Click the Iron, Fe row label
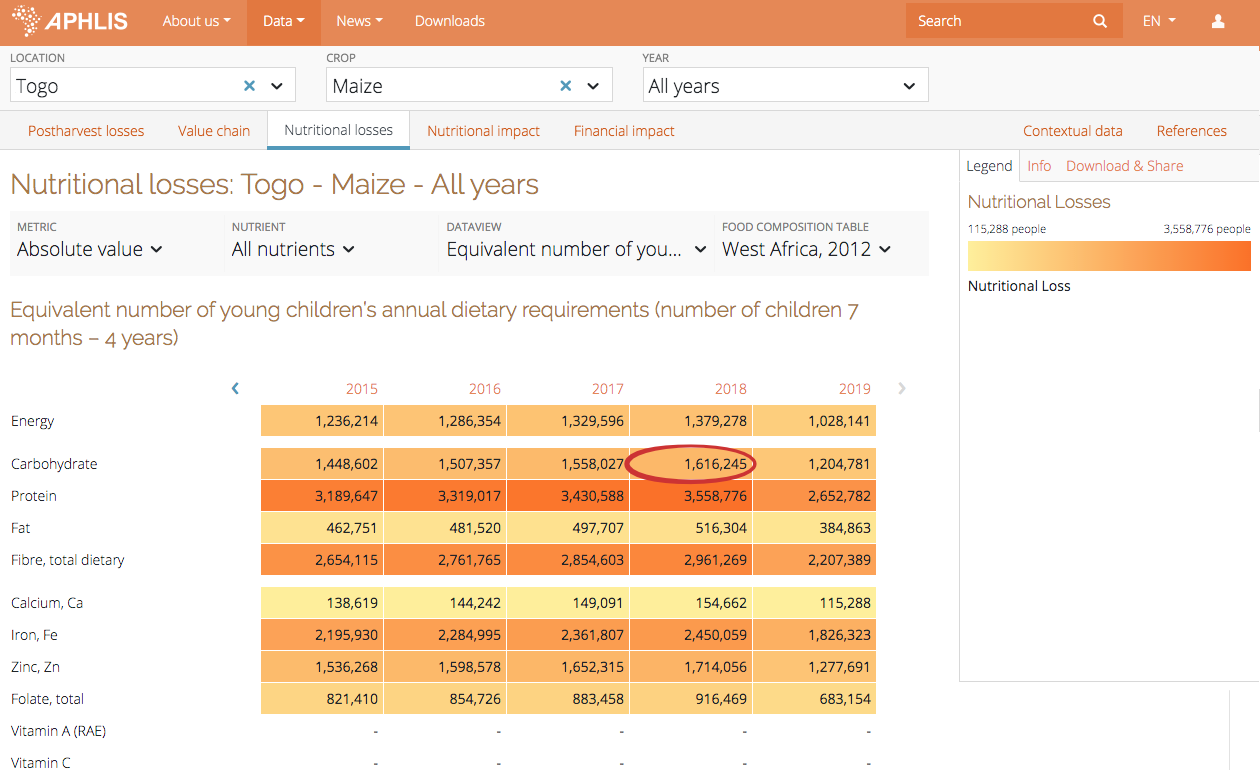Screen dimensions: 1260x770 [34, 635]
